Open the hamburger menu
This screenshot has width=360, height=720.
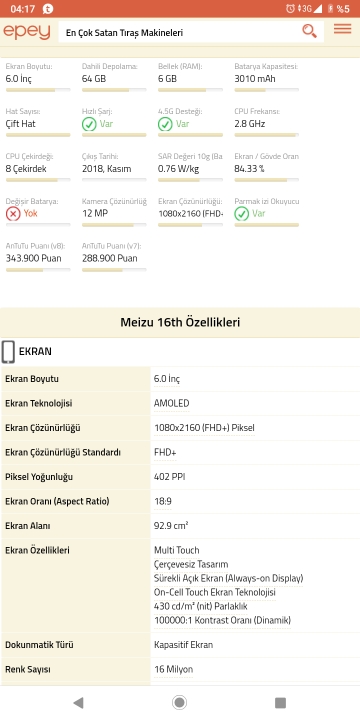(x=343, y=29)
